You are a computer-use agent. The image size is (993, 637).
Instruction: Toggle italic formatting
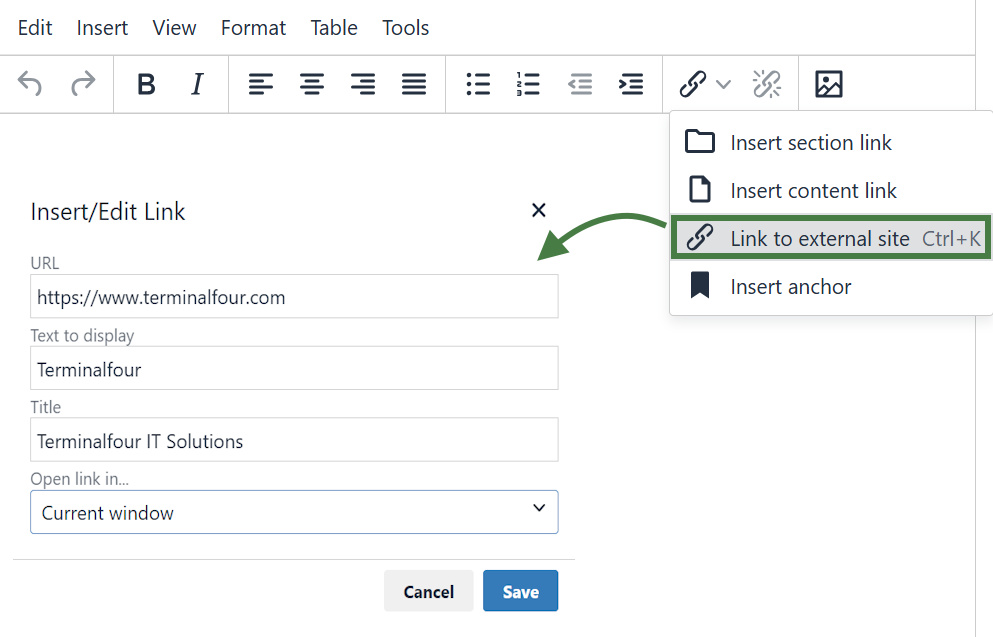(197, 85)
